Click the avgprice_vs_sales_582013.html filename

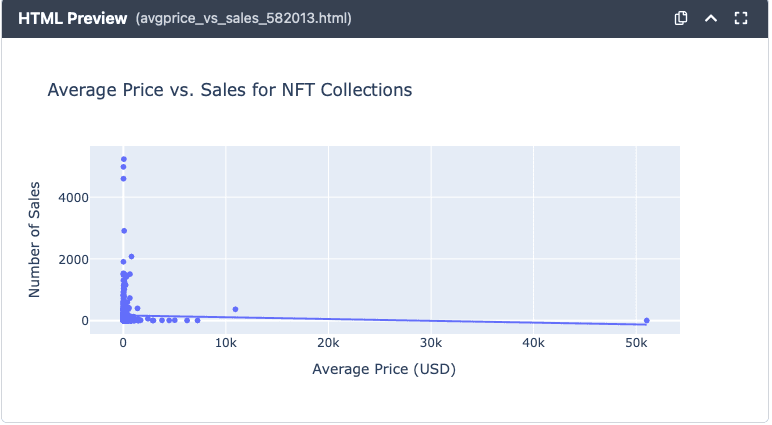(x=243, y=19)
